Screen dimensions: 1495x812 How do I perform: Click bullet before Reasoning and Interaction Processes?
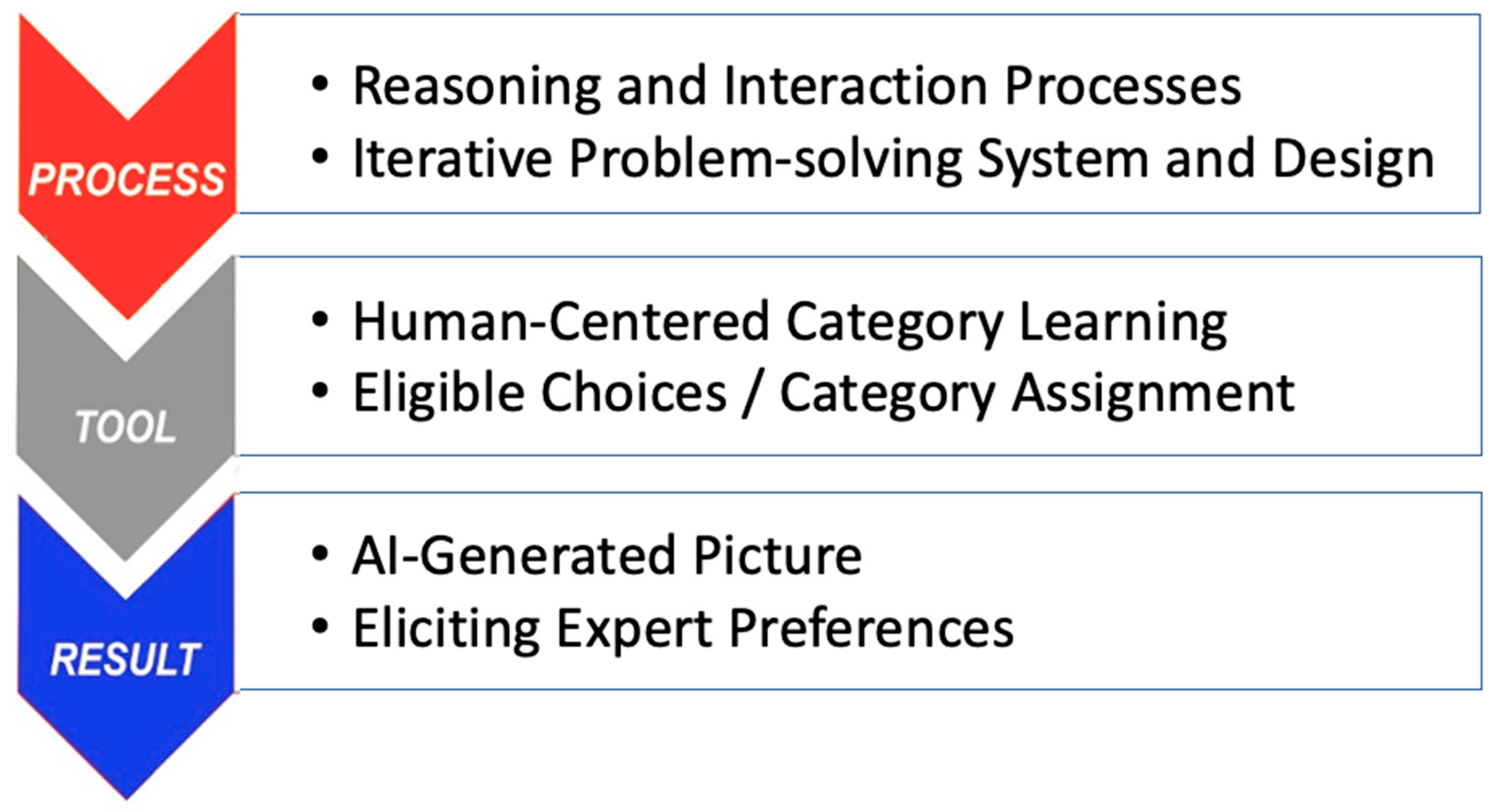(320, 85)
